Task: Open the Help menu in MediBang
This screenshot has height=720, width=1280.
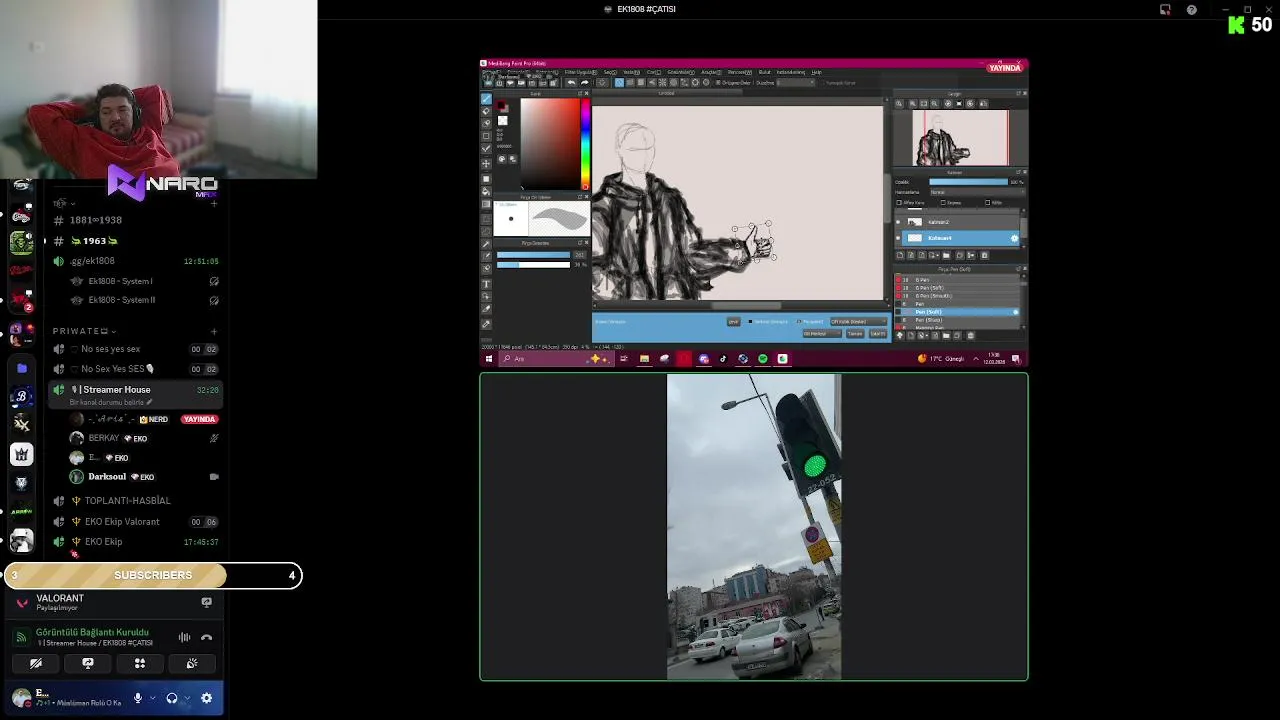Action: coord(816,72)
